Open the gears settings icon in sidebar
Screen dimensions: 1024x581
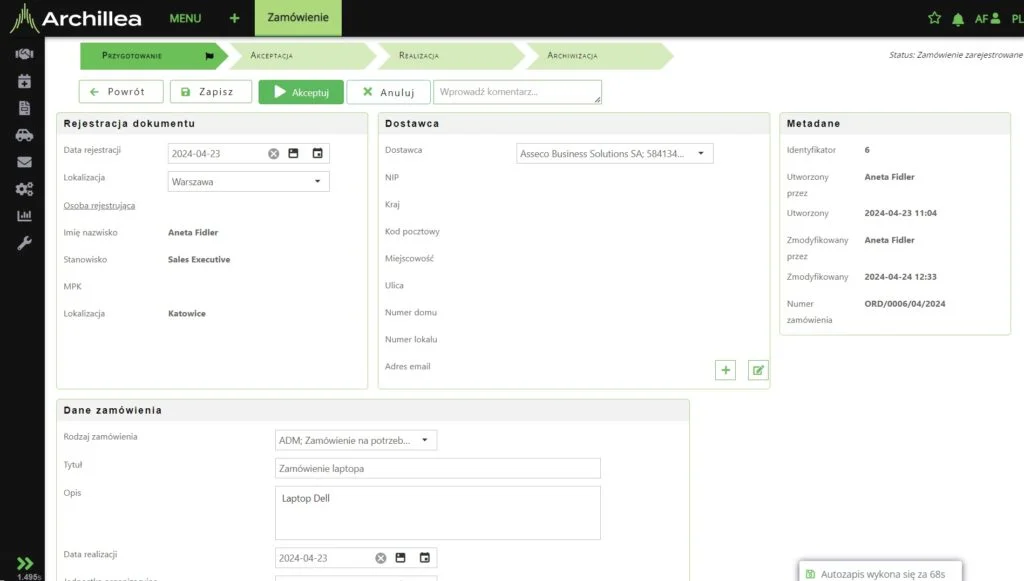click(24, 189)
